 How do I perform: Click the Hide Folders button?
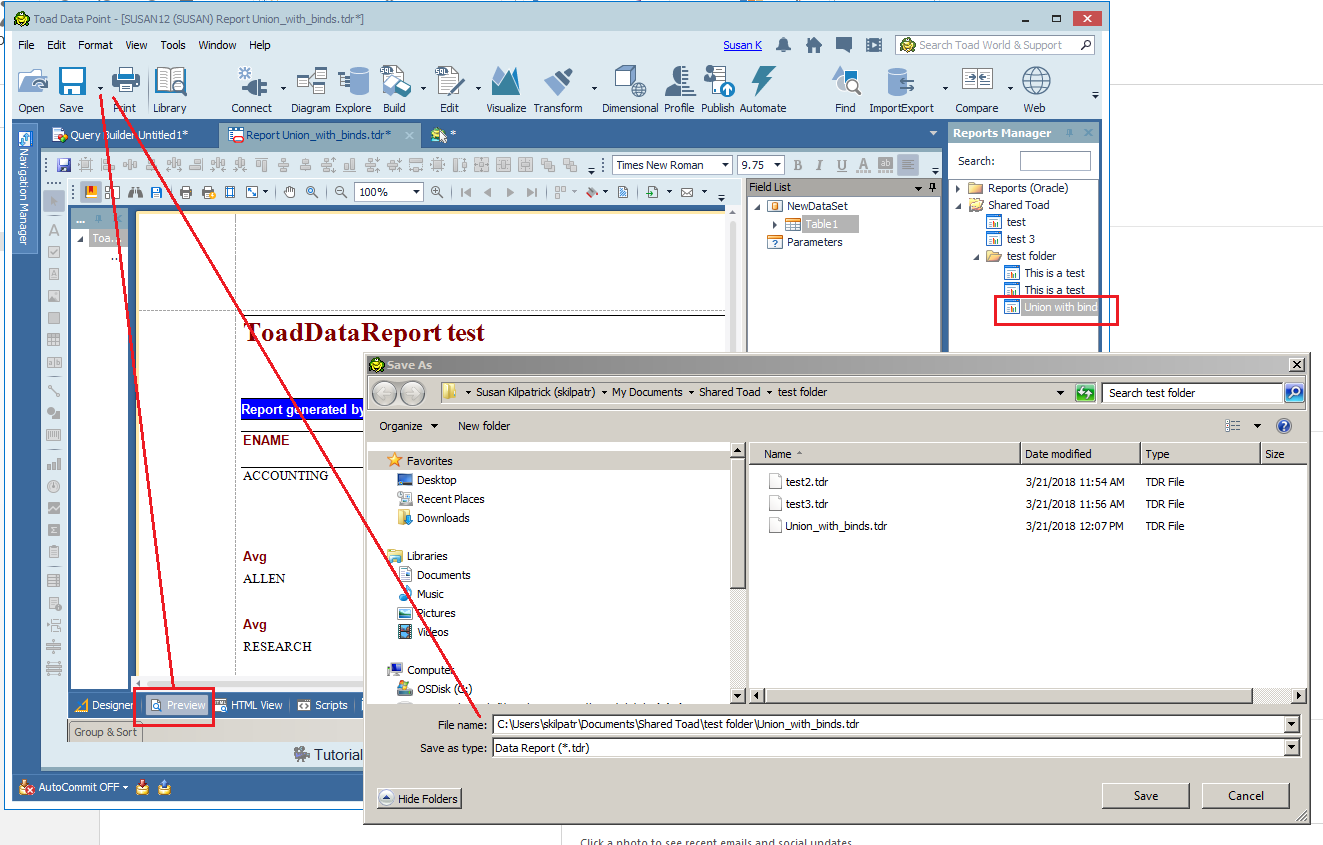coord(419,798)
